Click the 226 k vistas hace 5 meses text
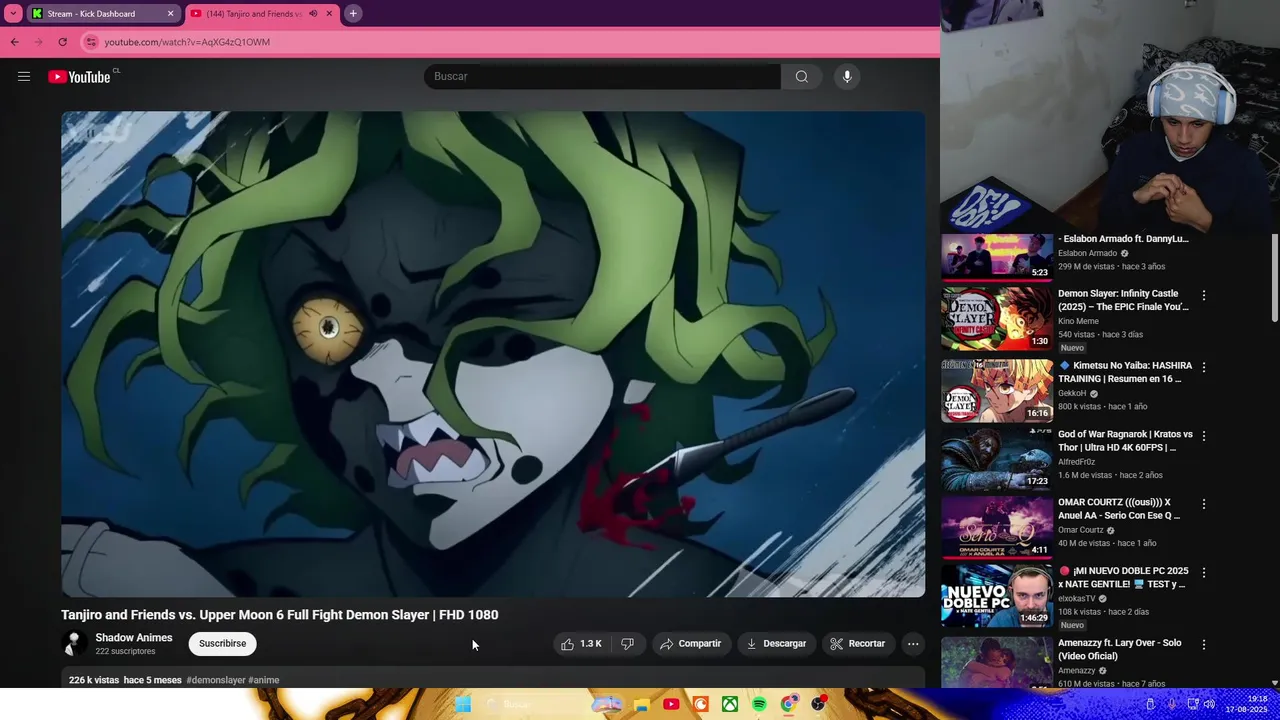Image resolution: width=1280 pixels, height=720 pixels. [125, 680]
